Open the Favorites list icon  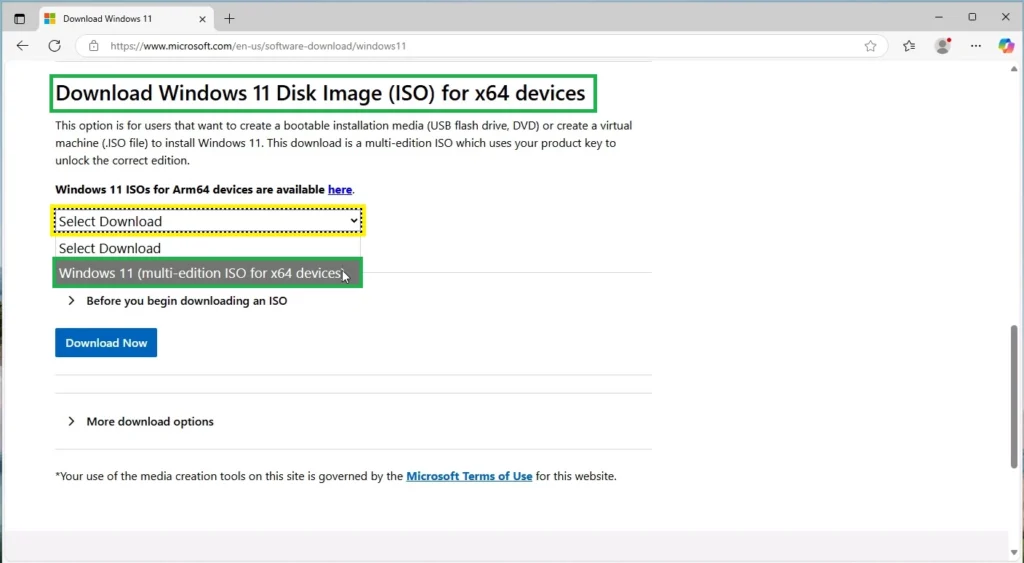(x=909, y=46)
